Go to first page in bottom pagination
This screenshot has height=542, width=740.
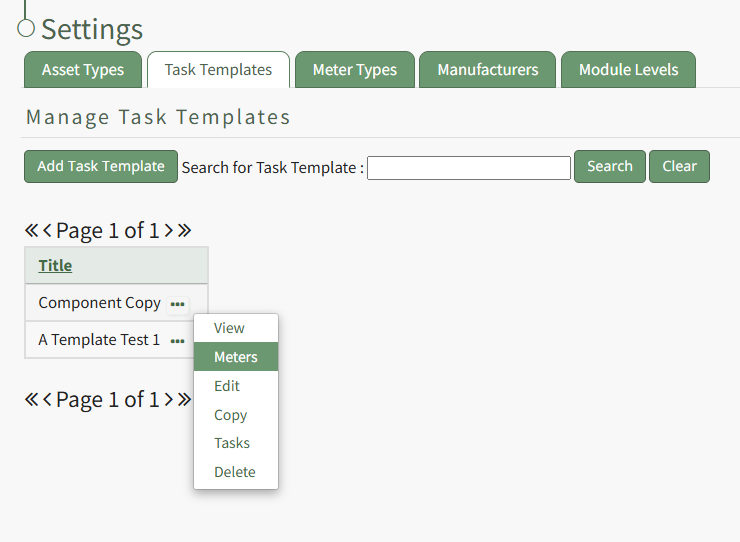tap(31, 400)
